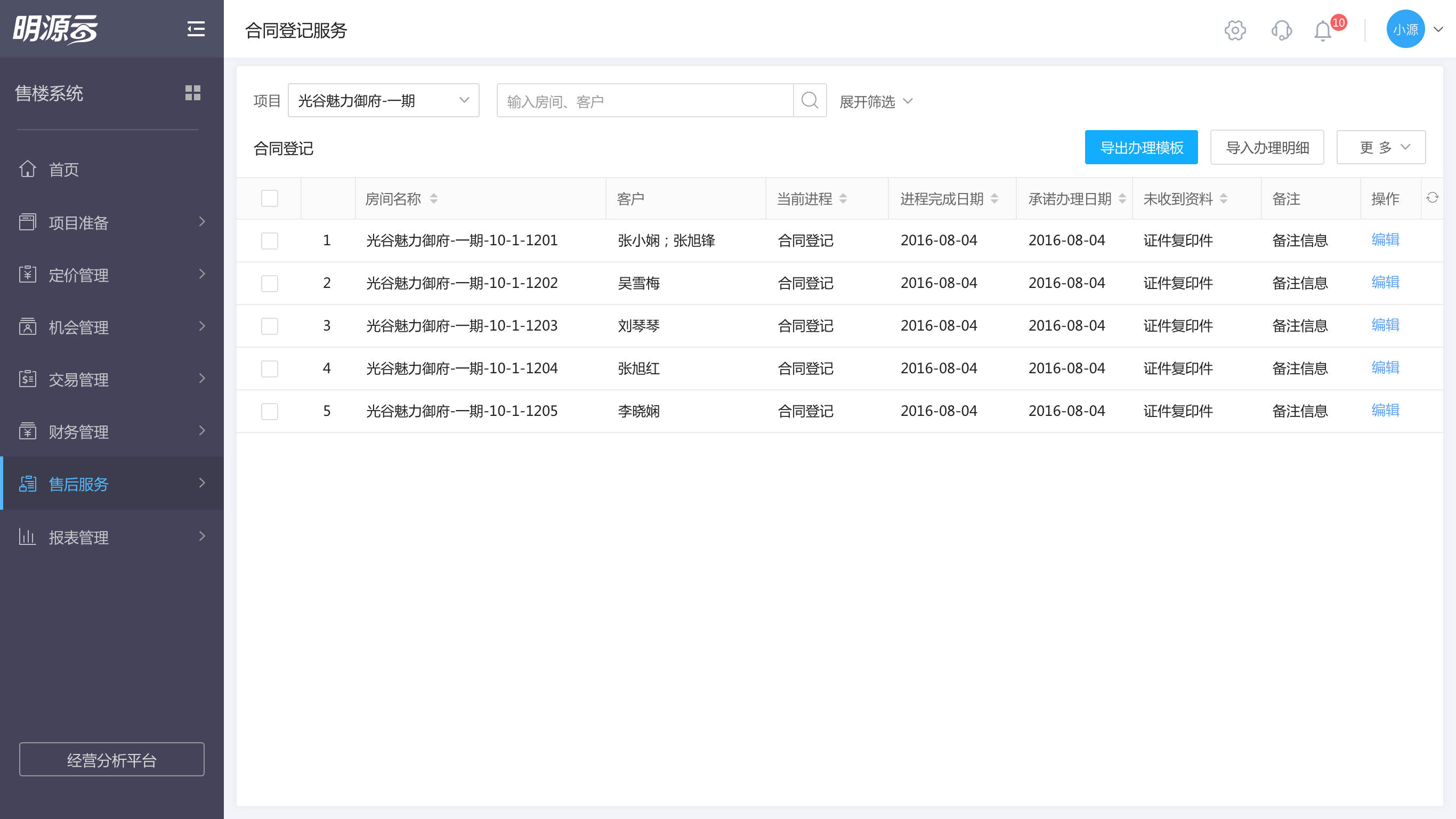
Task: Click the 售楼系统 heading
Action: (48, 93)
